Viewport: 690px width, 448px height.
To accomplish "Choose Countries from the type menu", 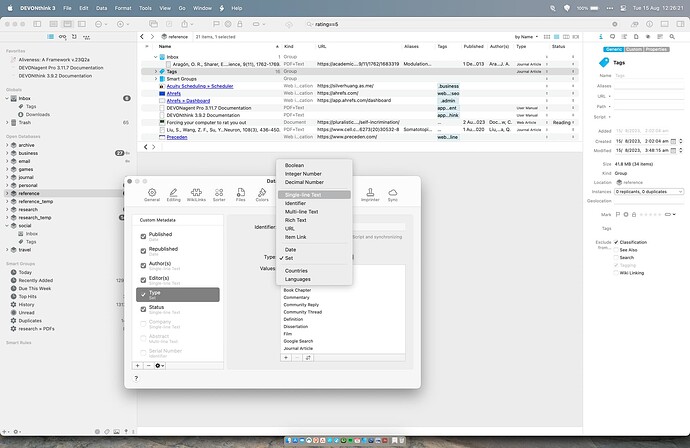I will point(314,271).
